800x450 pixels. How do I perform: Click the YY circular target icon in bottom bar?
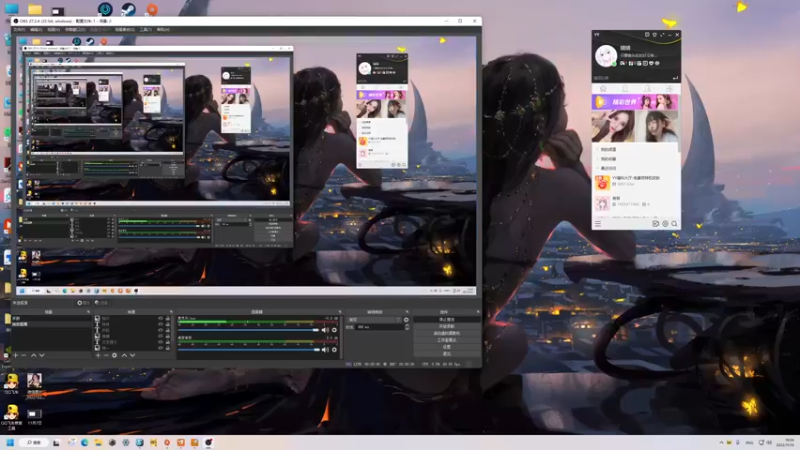coord(665,223)
